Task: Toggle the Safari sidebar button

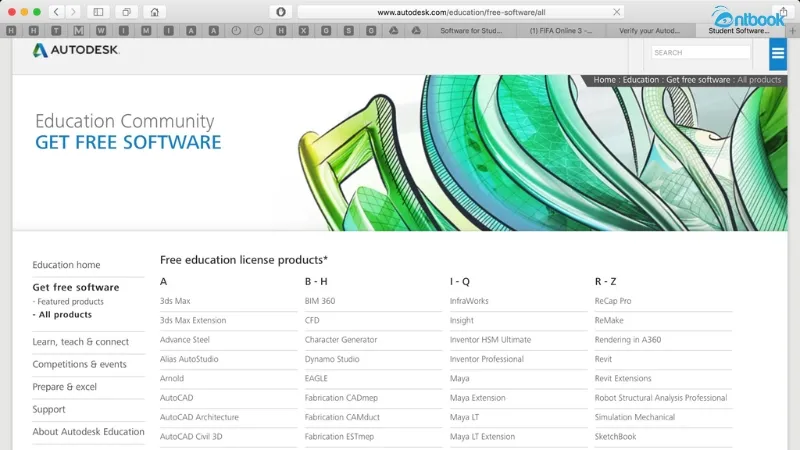Action: point(98,12)
